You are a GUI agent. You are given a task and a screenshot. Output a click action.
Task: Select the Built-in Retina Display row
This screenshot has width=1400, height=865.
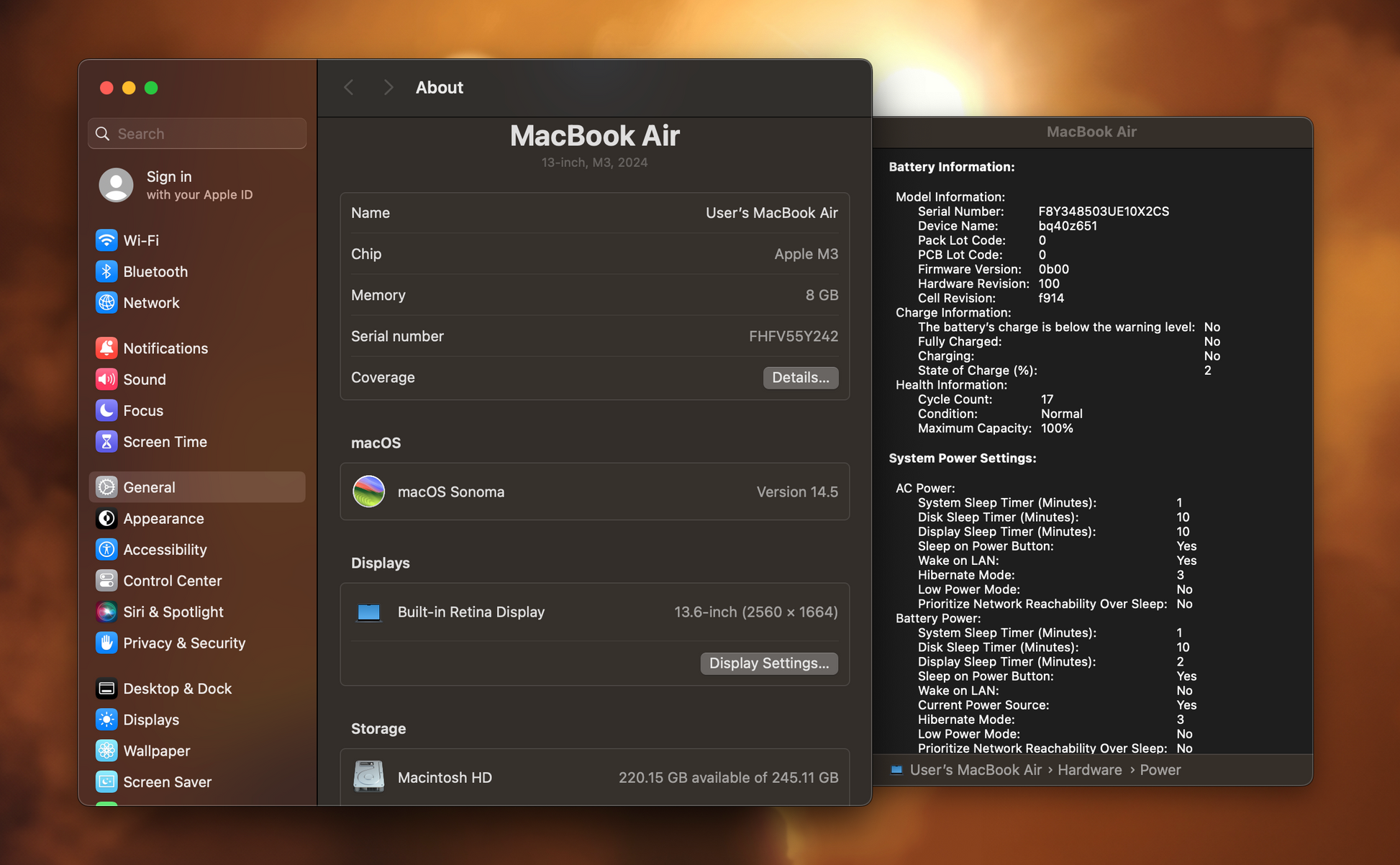coord(594,612)
